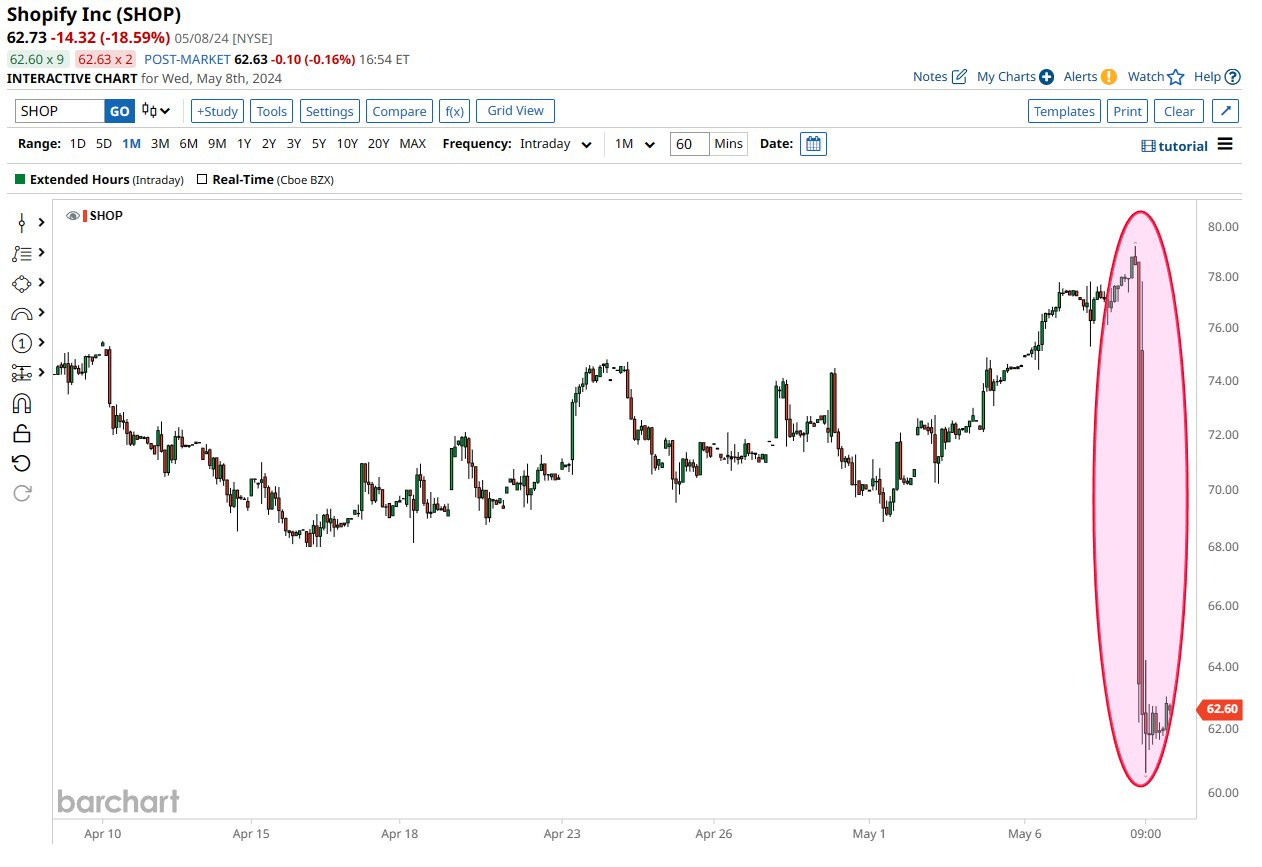Select the 3M range
The width and height of the screenshot is (1262, 867).
tap(160, 144)
